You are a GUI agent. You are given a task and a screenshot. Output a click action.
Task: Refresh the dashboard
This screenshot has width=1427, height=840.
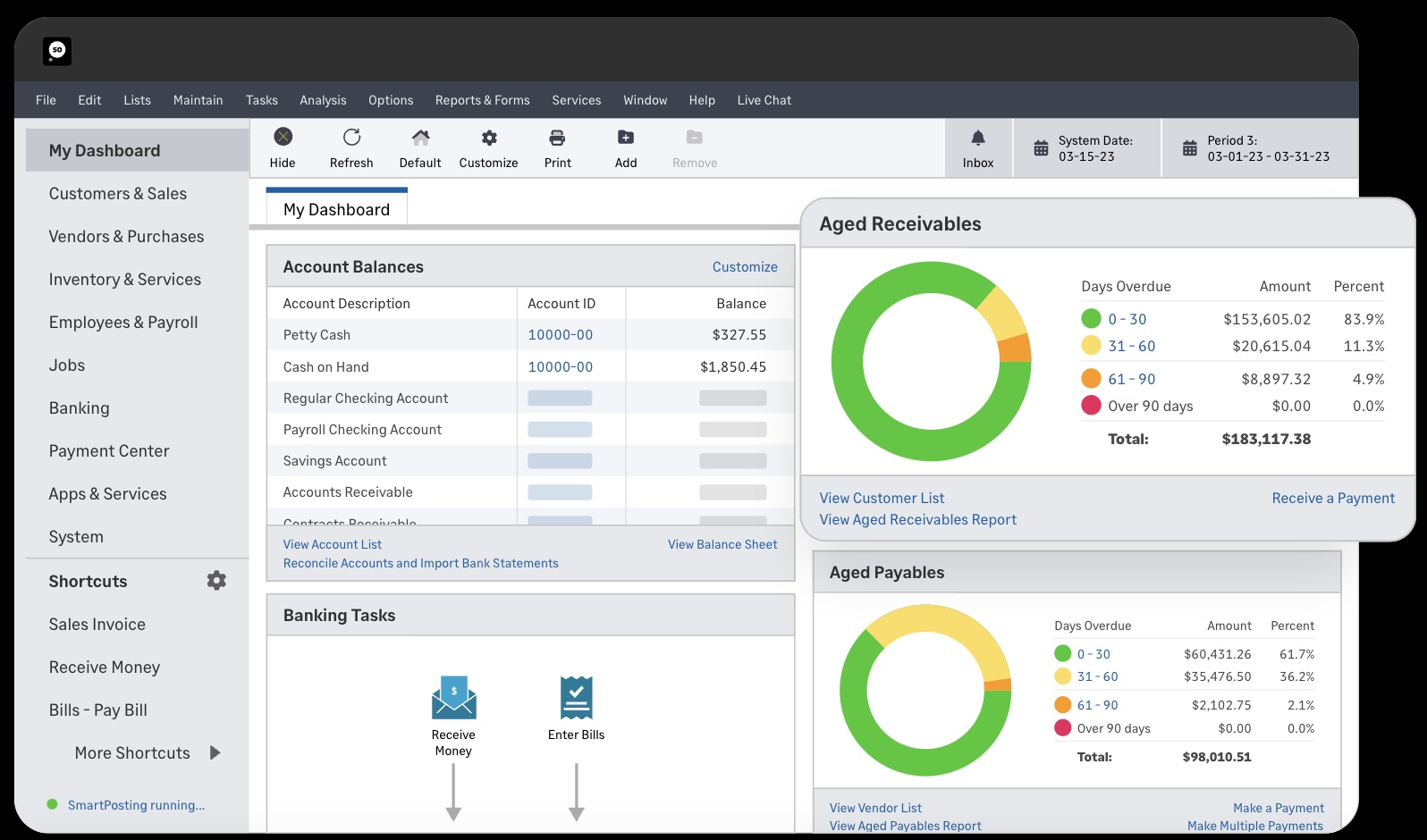(x=351, y=137)
